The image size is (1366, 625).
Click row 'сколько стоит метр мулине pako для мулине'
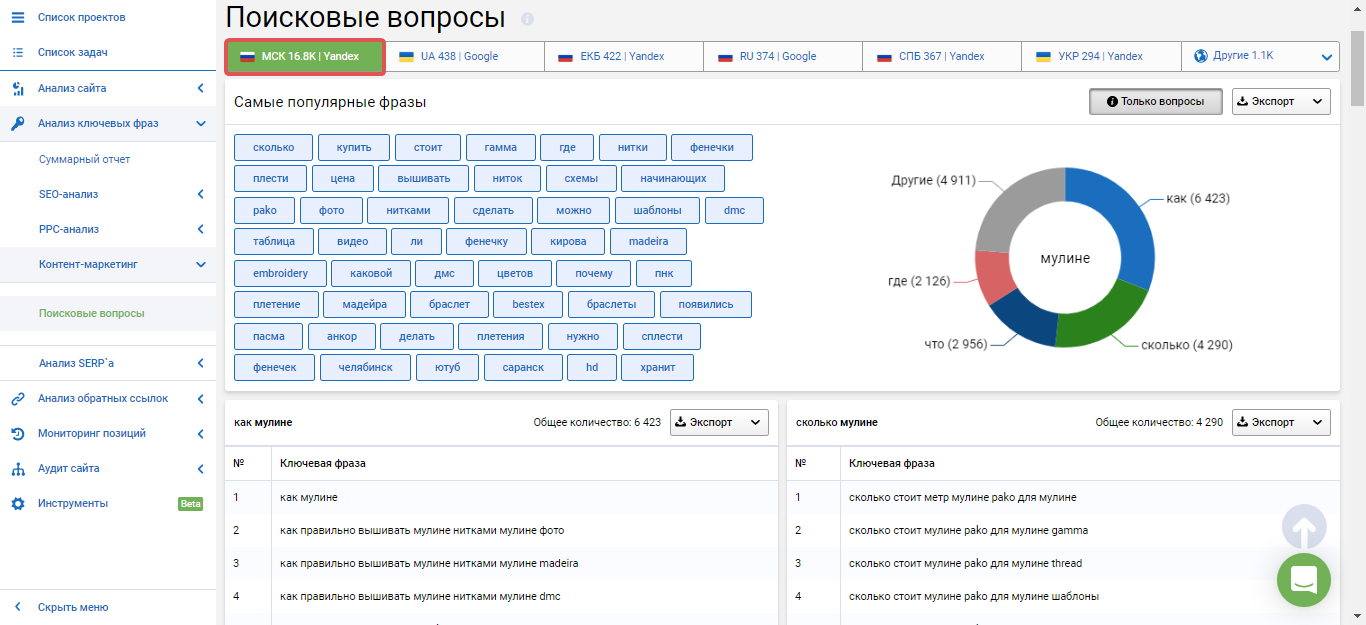pyautogui.click(x=1063, y=497)
